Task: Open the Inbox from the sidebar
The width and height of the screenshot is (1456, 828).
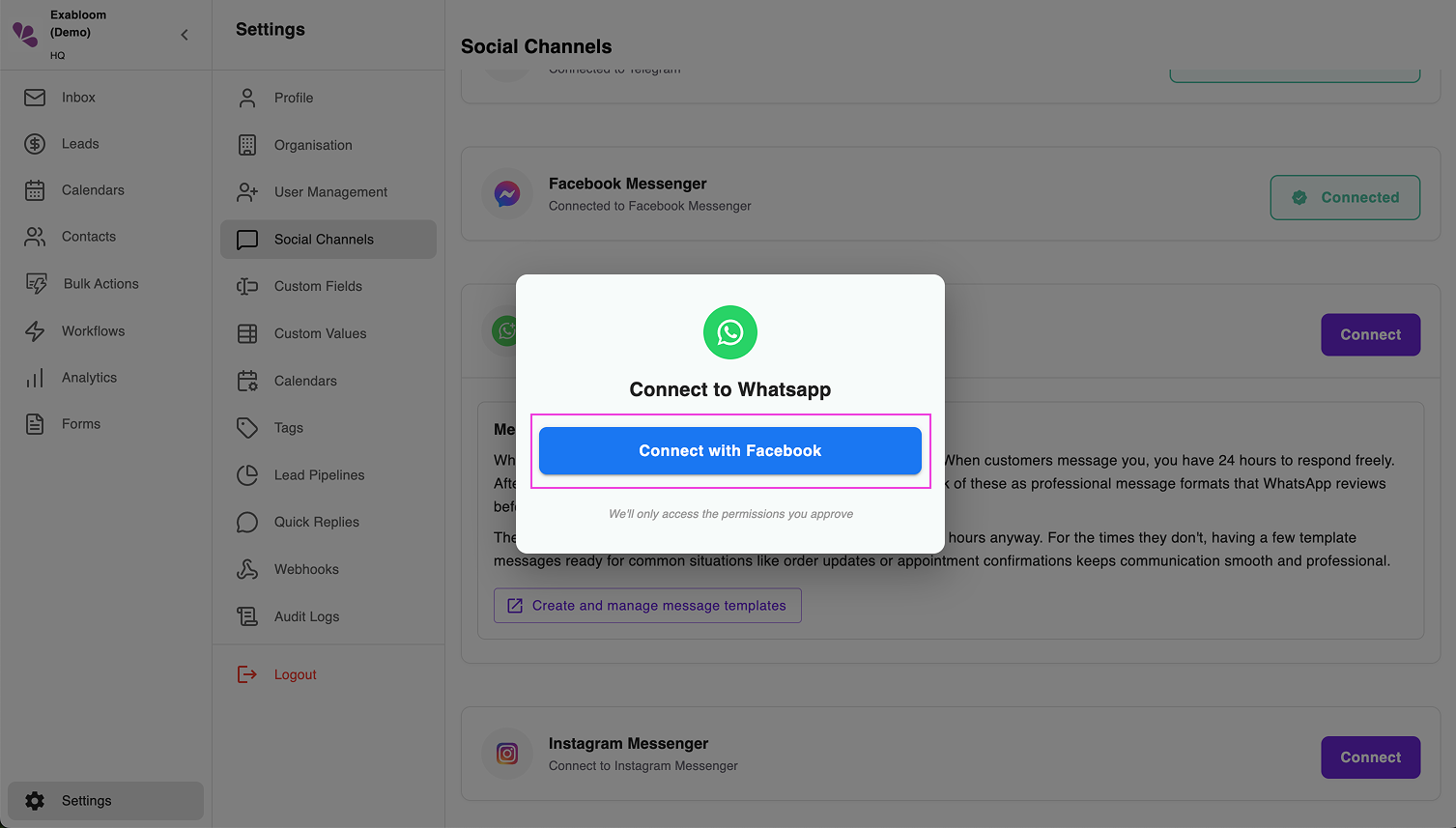Action: tap(77, 97)
